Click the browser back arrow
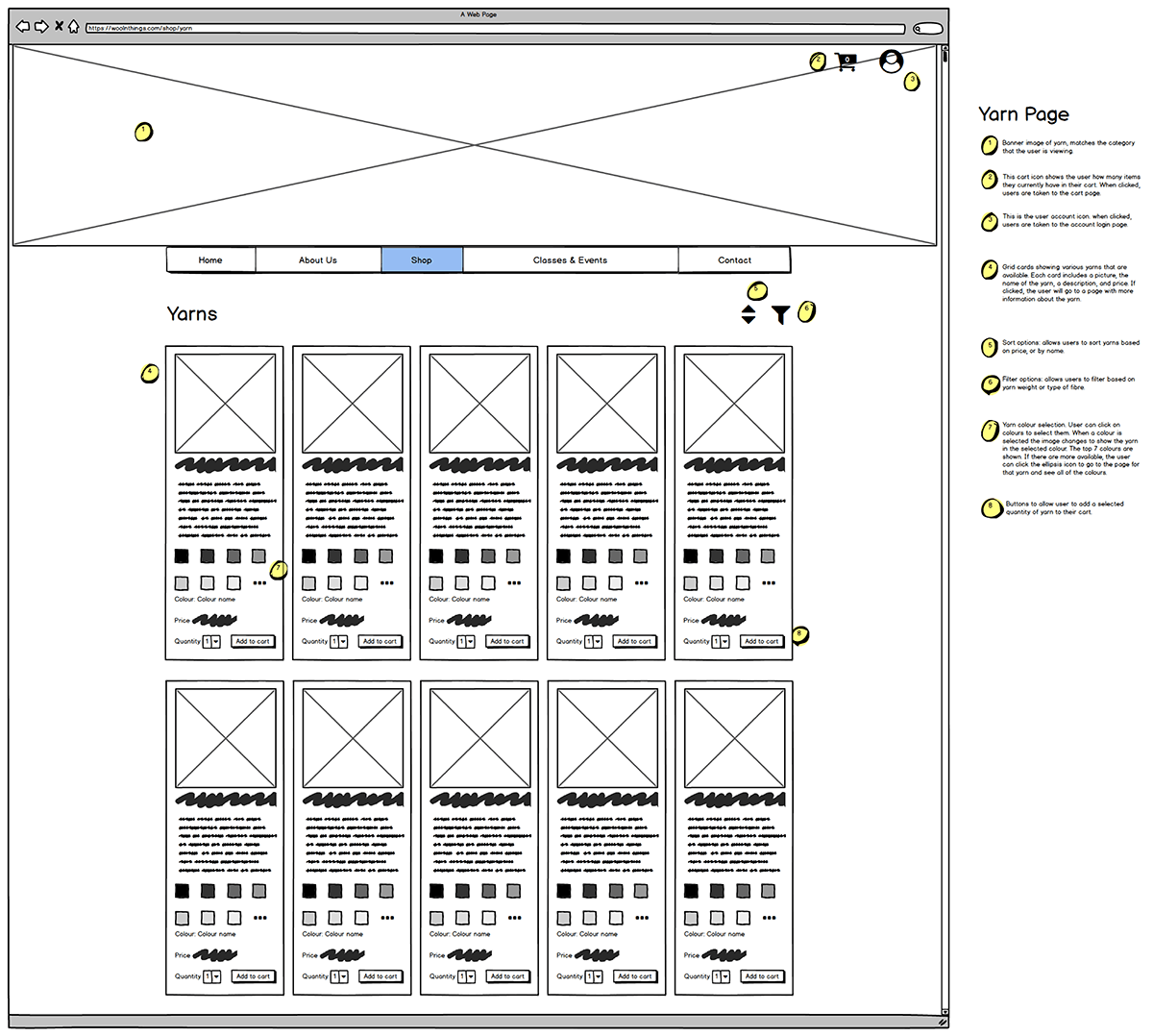1153x1036 pixels. 22,26
